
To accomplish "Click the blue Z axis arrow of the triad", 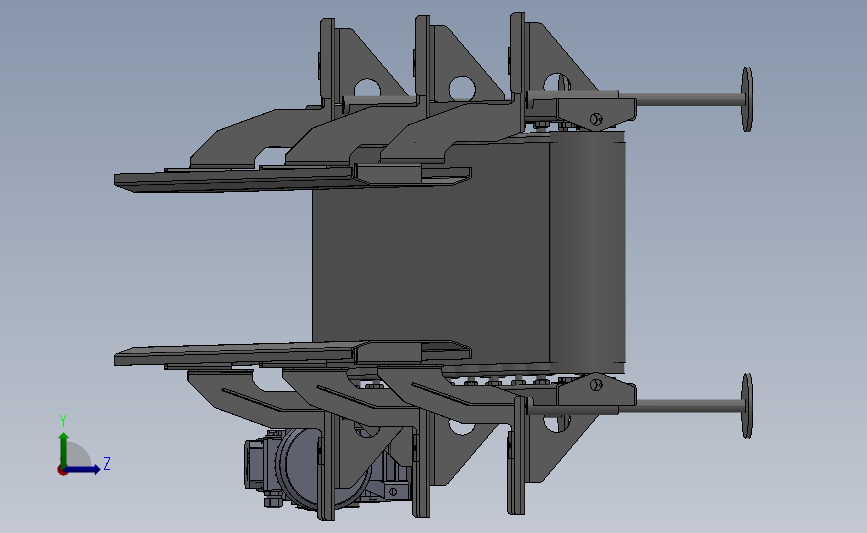I will click(x=82, y=469).
